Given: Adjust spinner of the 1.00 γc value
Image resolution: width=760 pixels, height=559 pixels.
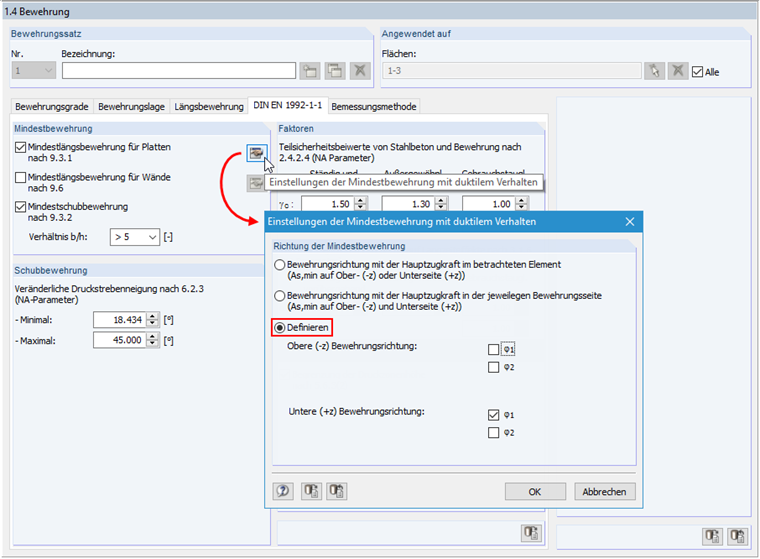Looking at the screenshot, I should coord(521,204).
